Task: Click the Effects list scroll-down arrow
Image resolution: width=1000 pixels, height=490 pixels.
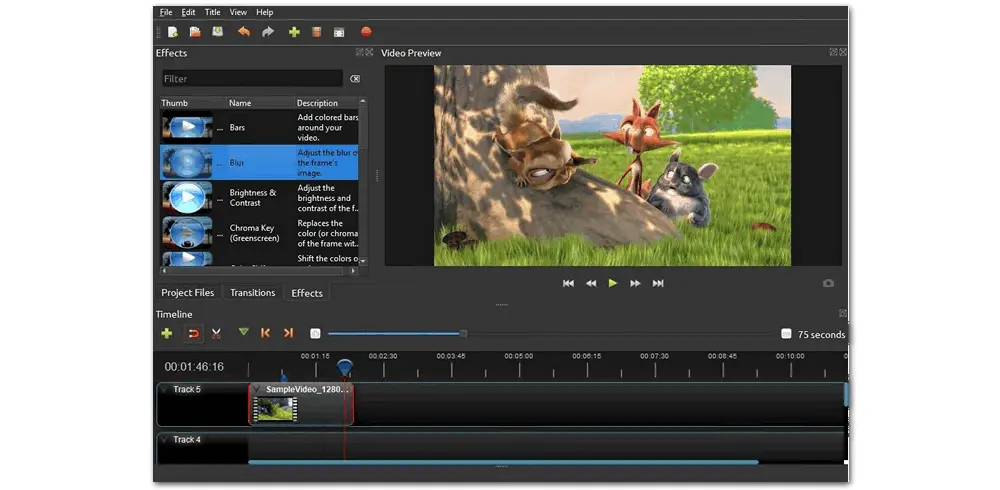Action: 363,262
